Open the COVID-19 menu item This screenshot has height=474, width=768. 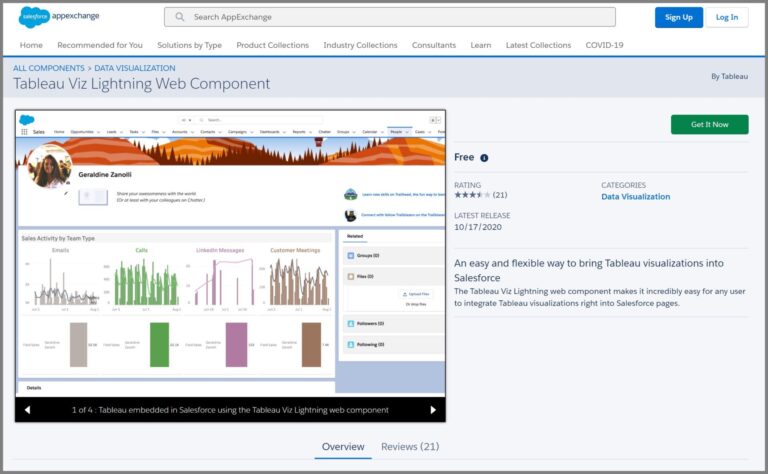pos(604,45)
